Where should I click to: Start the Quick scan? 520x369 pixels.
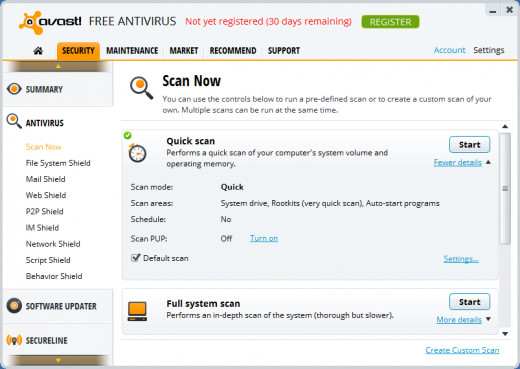[x=469, y=145]
